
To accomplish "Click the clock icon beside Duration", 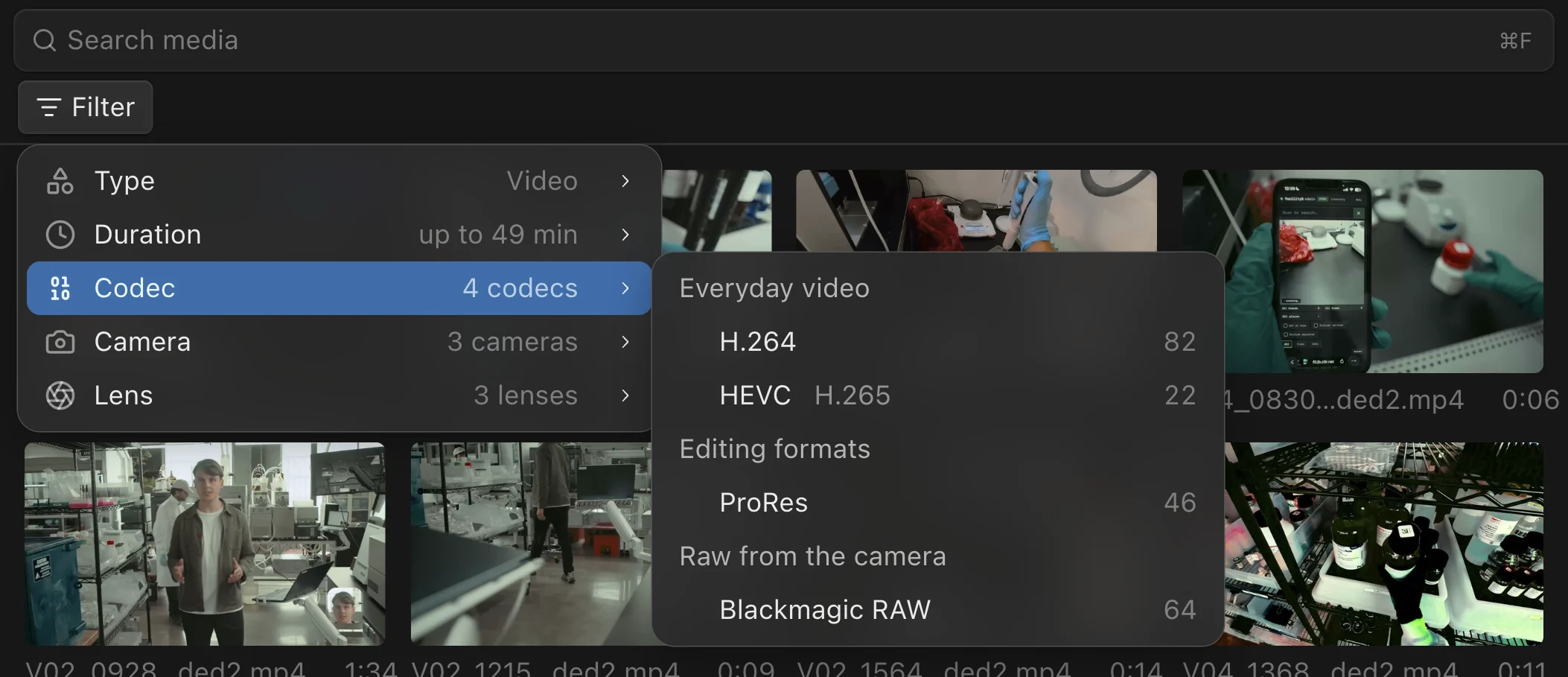I will 60,235.
